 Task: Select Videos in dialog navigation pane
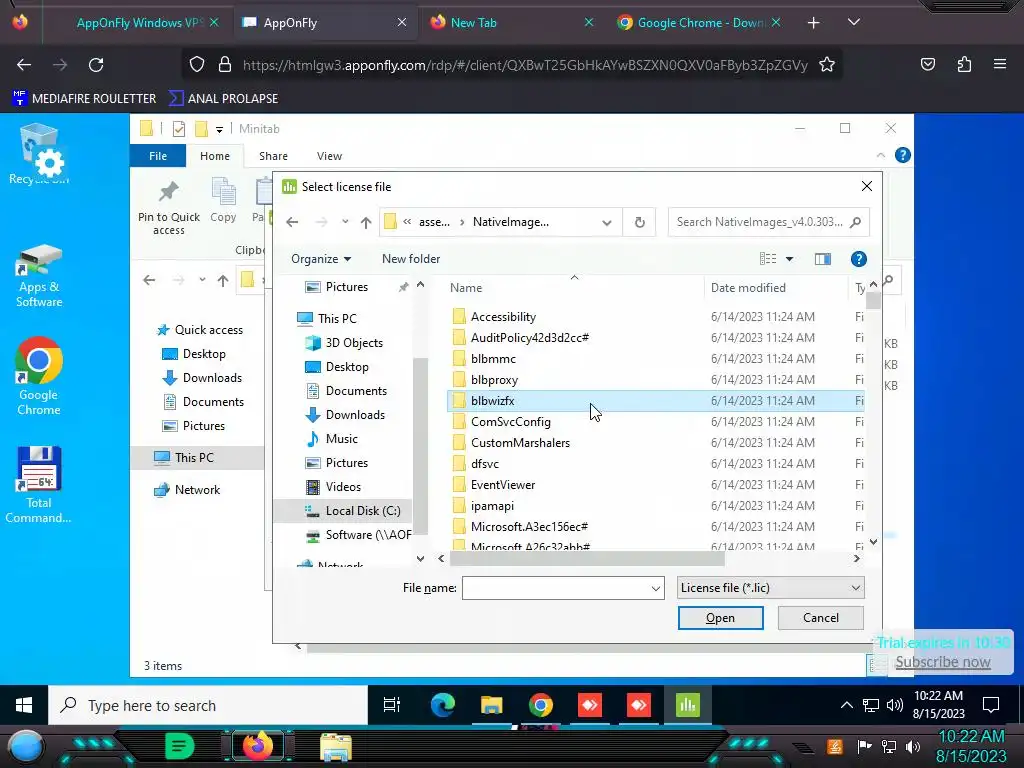tap(343, 487)
